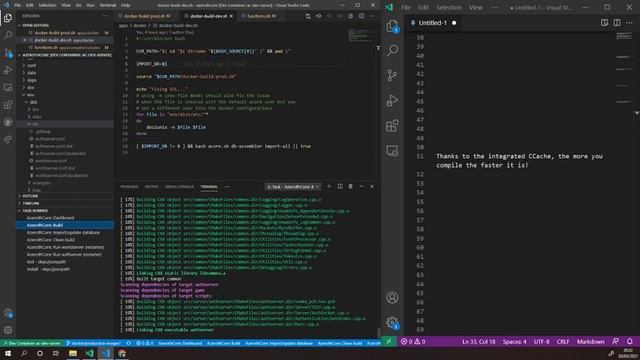
Task: Open Help menu in left VS Code window
Action: pos(125,5)
